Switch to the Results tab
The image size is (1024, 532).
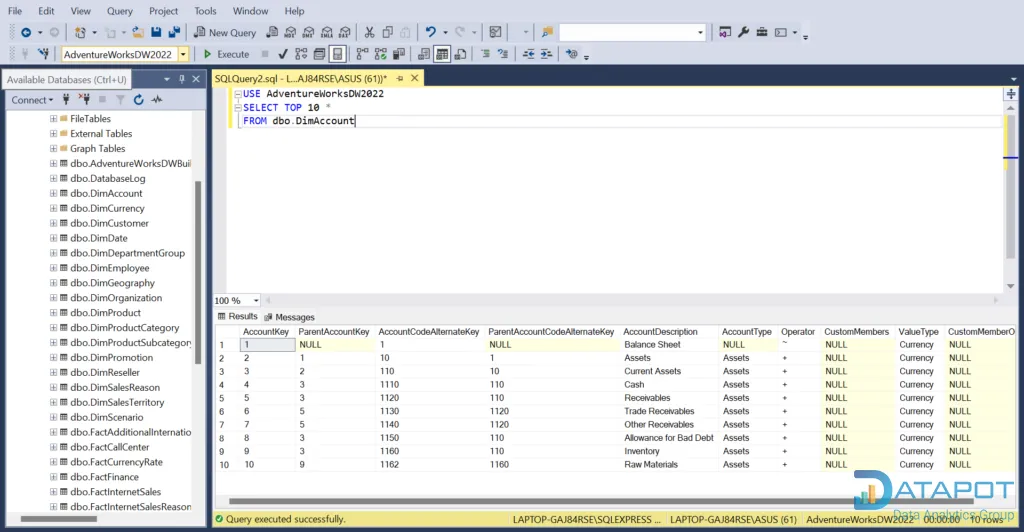point(238,317)
